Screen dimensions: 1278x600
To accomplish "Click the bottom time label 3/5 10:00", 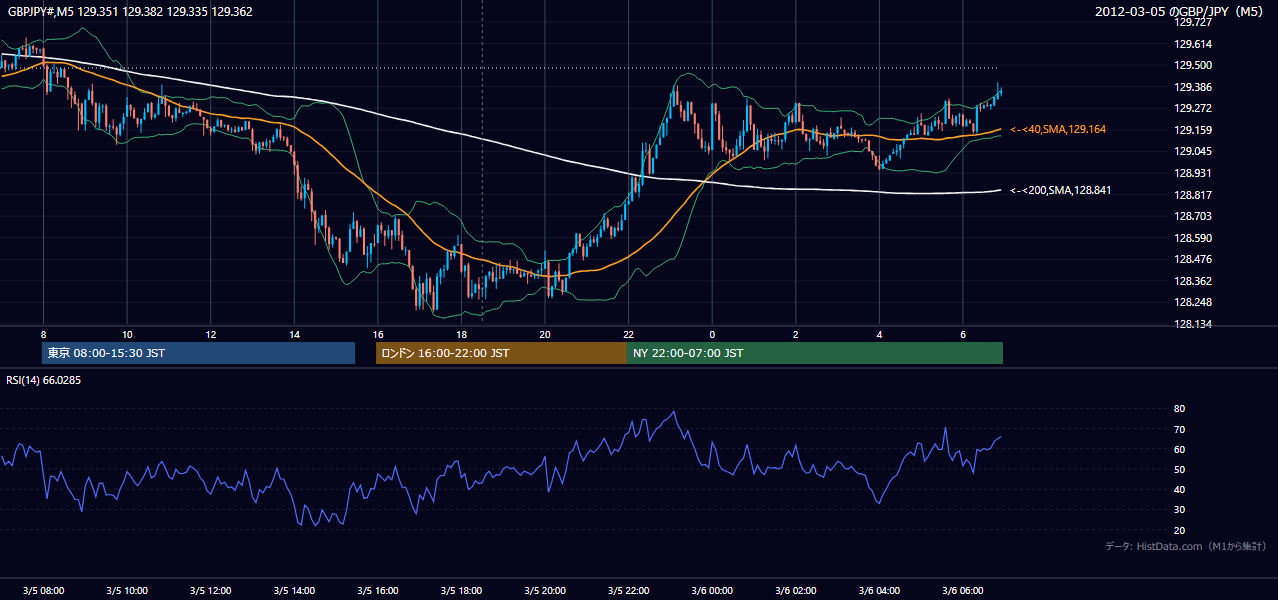I will (x=127, y=591).
